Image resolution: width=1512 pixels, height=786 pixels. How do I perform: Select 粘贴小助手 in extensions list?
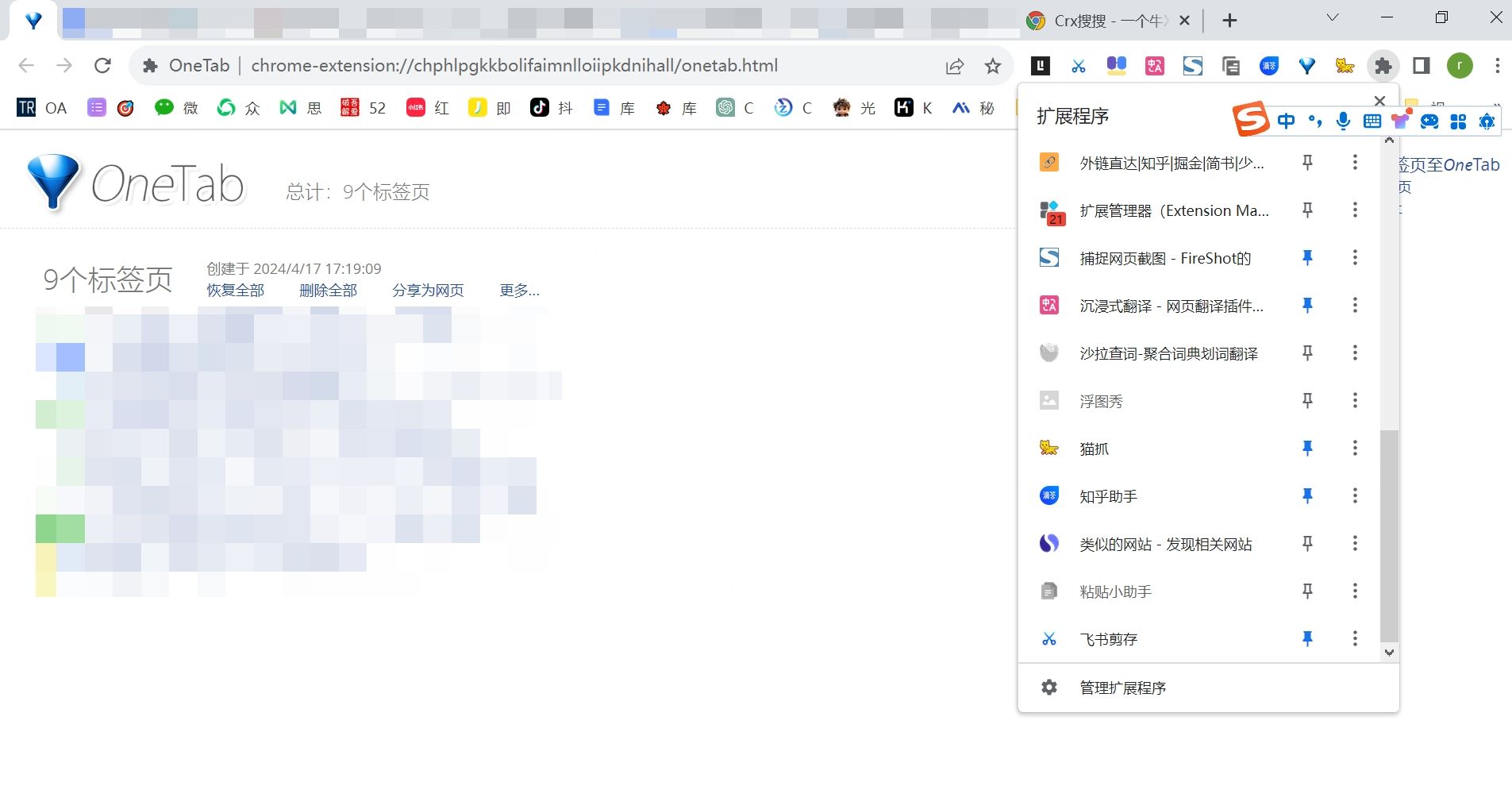(x=1115, y=591)
